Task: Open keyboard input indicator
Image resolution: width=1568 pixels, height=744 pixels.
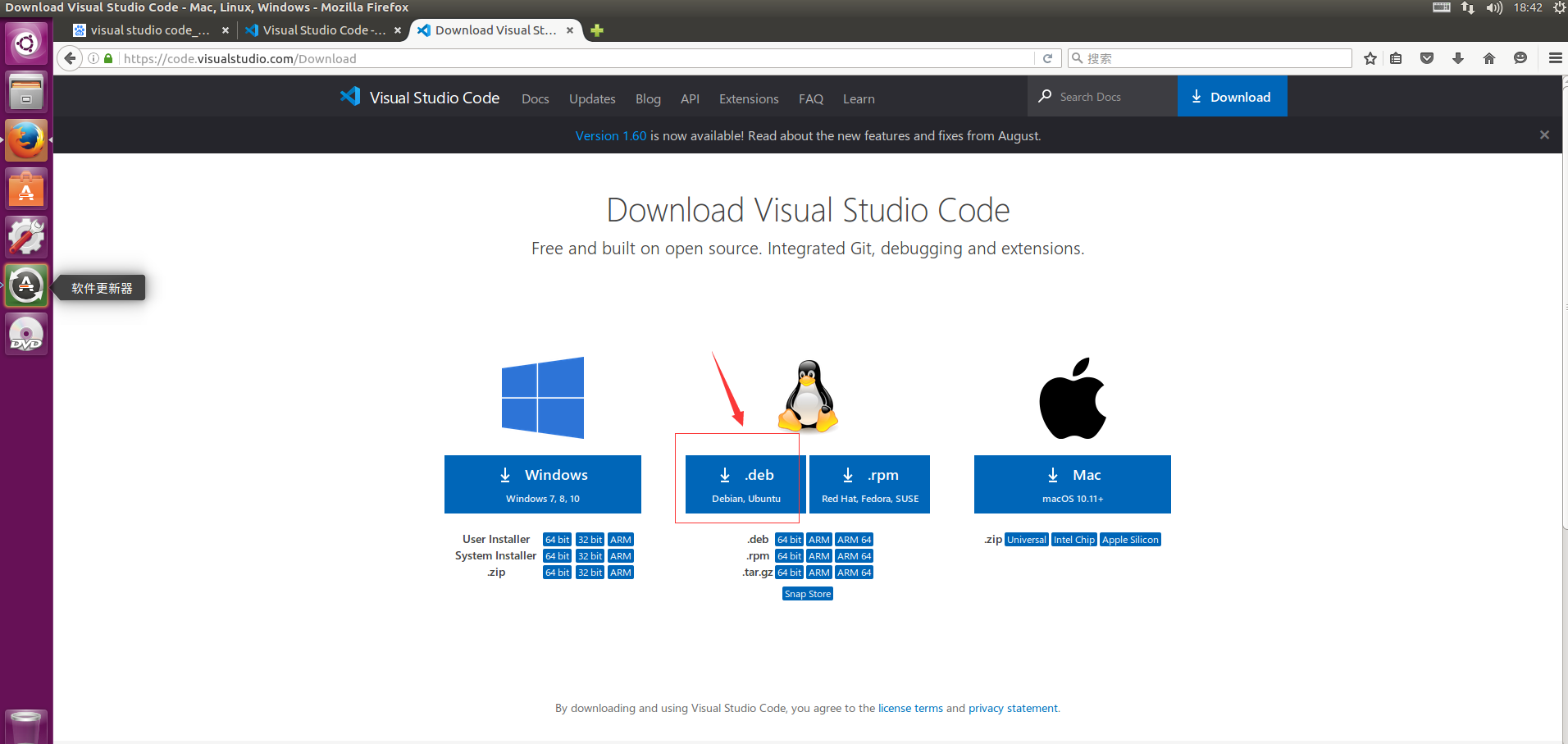Action: pos(1442,7)
